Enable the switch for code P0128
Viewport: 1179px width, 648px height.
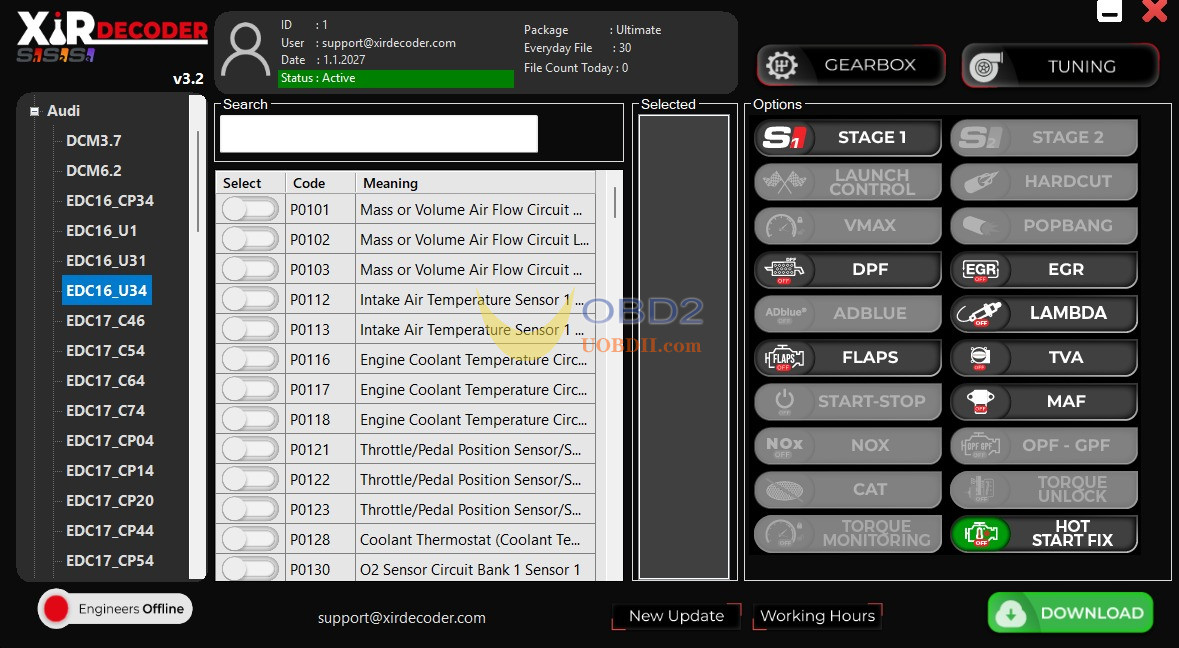point(250,539)
